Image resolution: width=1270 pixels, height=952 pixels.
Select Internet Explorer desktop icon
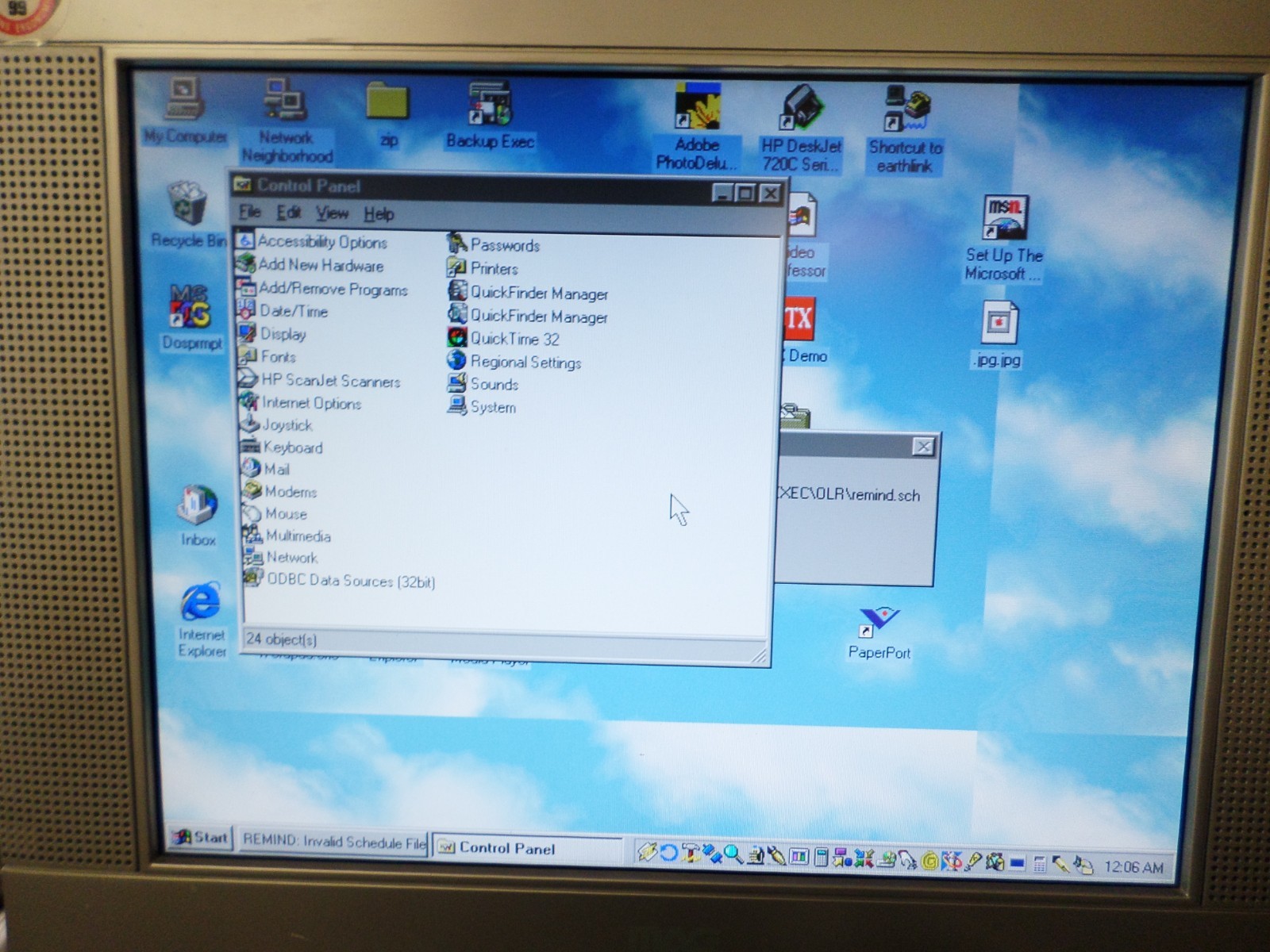click(202, 620)
